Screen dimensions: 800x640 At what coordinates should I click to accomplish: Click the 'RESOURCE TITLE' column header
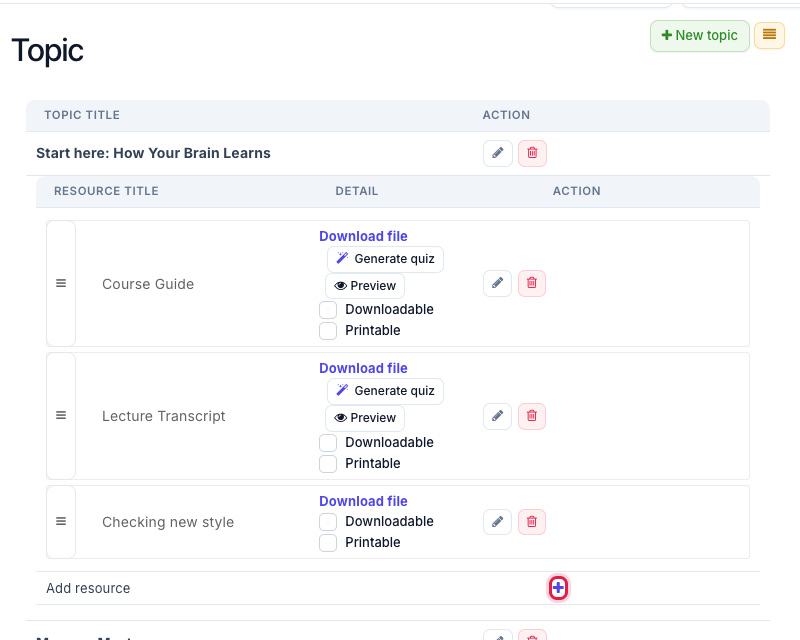tap(106, 191)
